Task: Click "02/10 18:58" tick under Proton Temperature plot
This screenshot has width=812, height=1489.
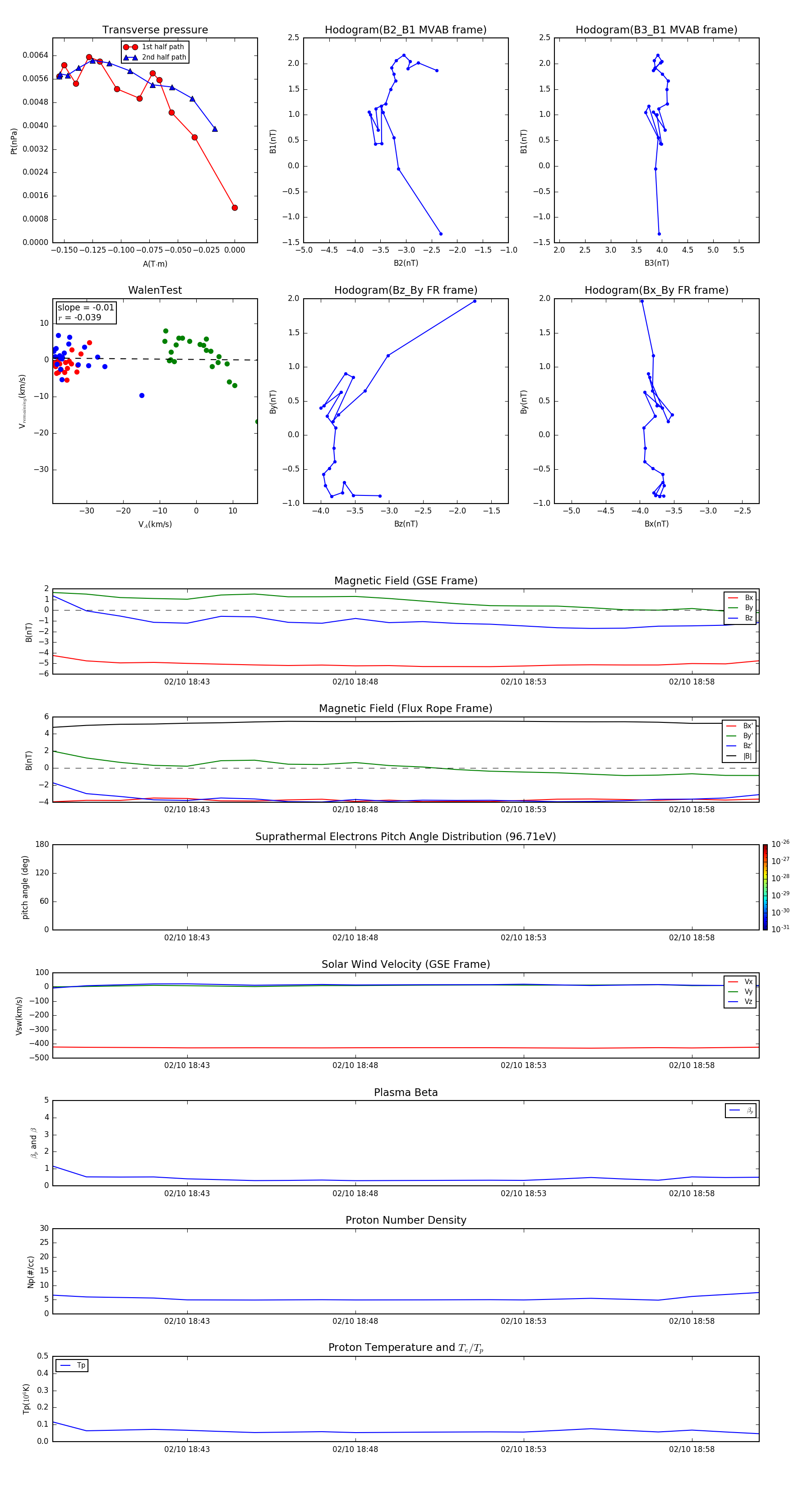Action: pos(691,1449)
